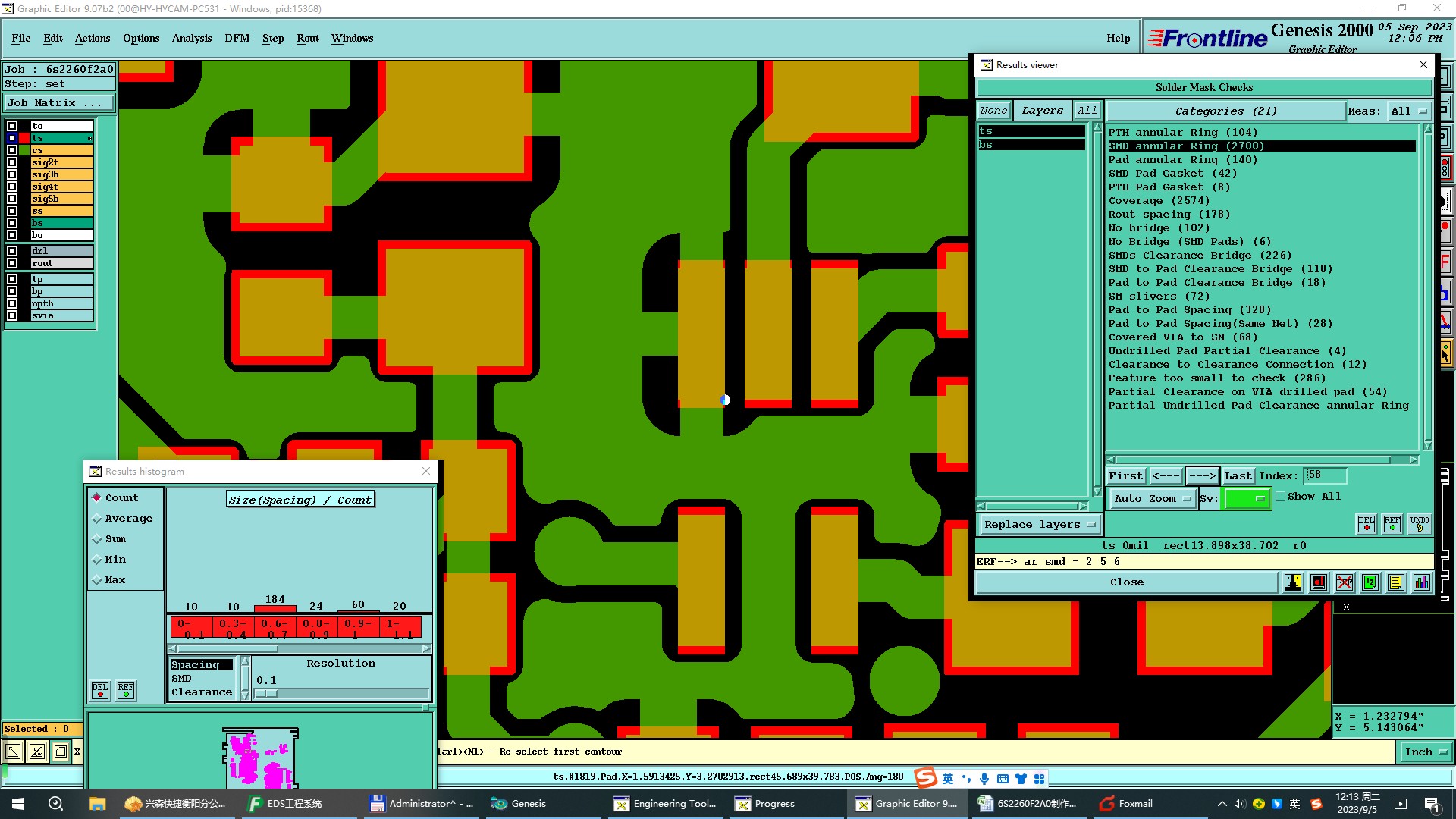This screenshot has width=1456, height=819.
Task: Click the UNDO icon in Results viewer
Action: (1419, 524)
